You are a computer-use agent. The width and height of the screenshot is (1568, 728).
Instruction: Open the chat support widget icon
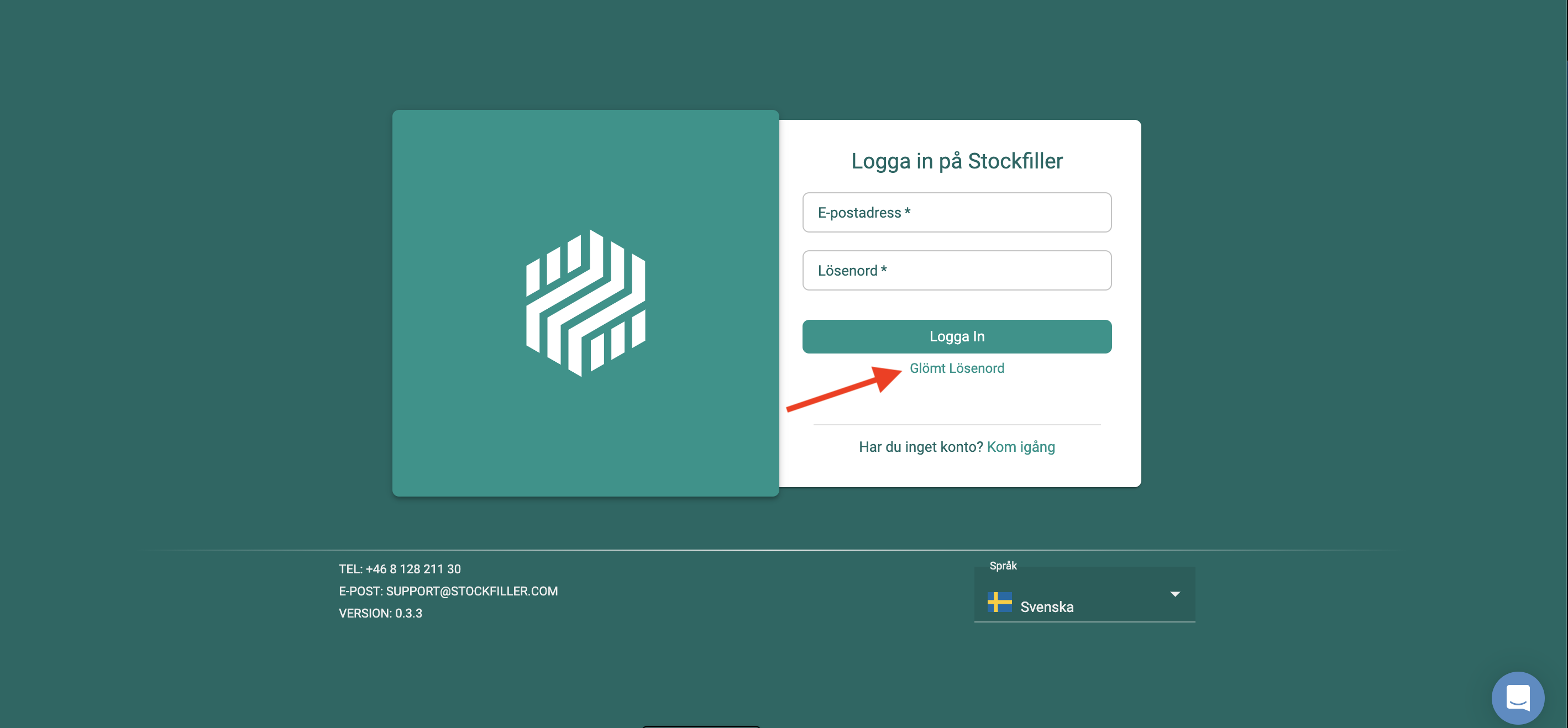coord(1518,697)
